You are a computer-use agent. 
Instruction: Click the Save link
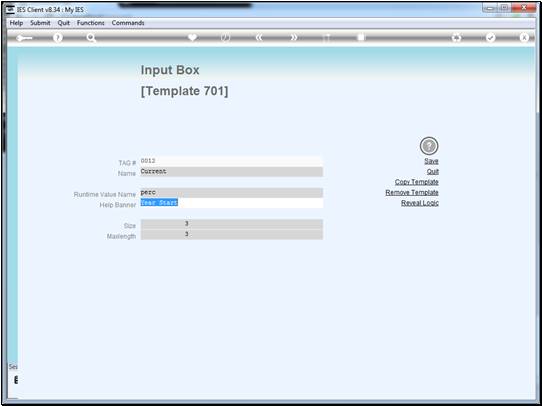(431, 161)
